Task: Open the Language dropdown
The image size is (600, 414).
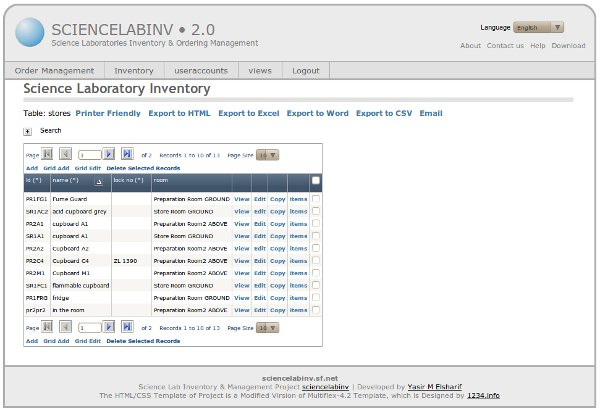Action: 539,27
